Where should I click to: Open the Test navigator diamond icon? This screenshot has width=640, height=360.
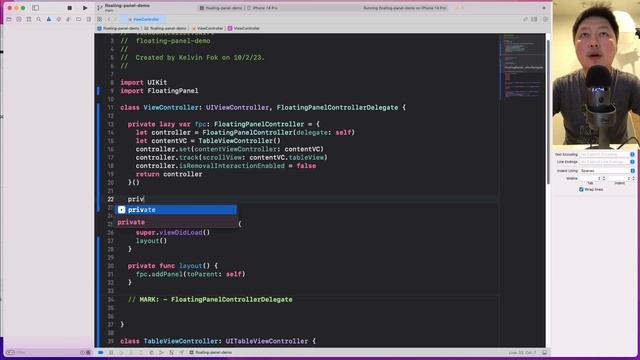[x=59, y=19]
